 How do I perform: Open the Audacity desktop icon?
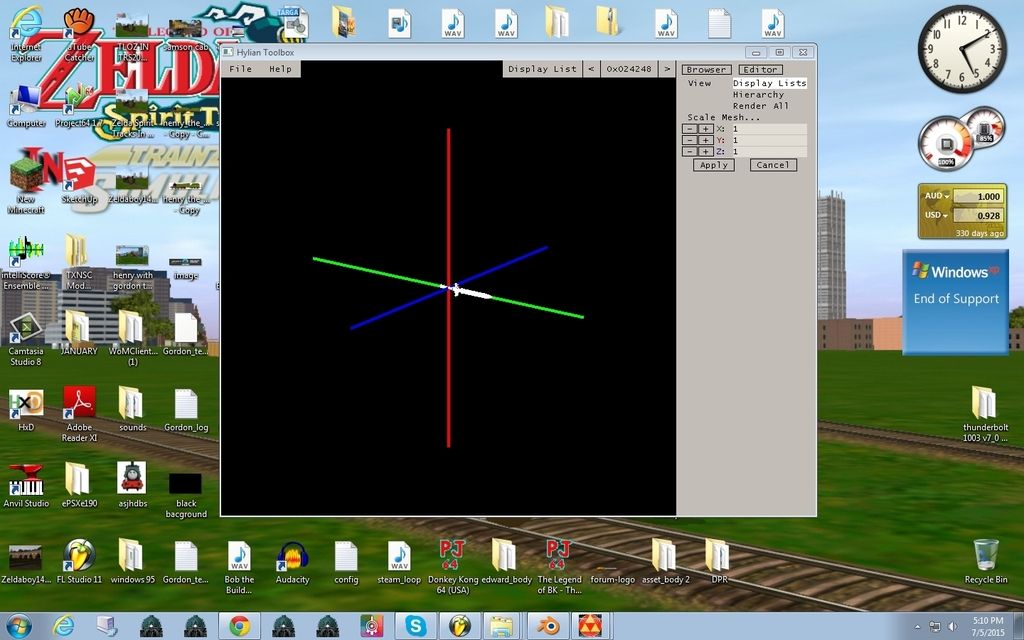[292, 556]
